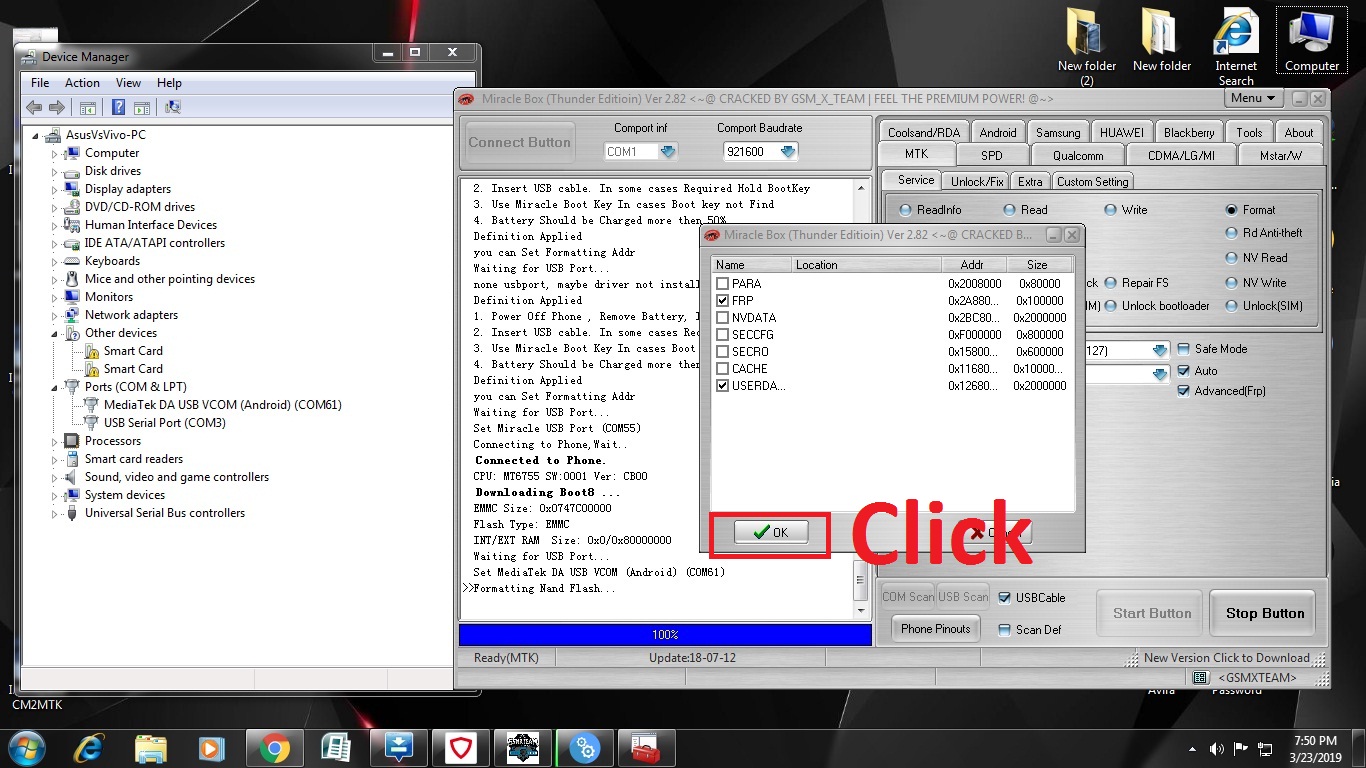The width and height of the screenshot is (1366, 768).
Task: Click the COM Scan button
Action: [908, 597]
